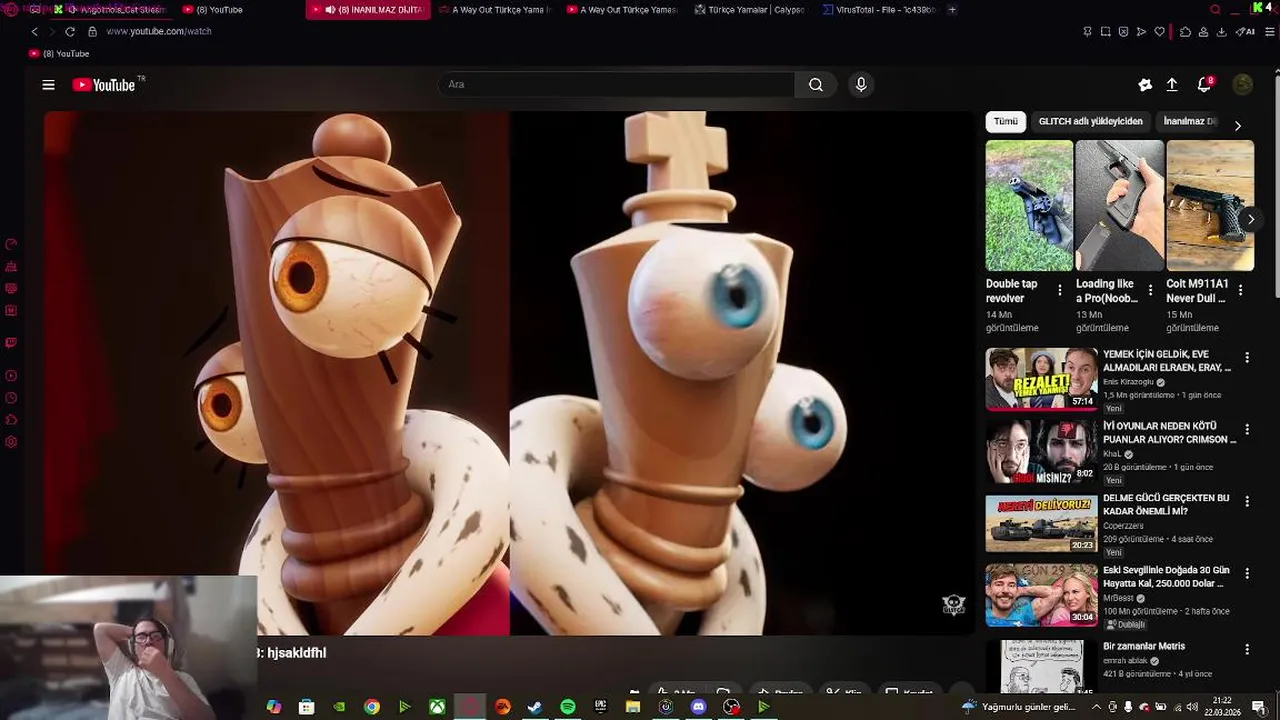This screenshot has width=1280, height=720.
Task: Click the upload arrow icon
Action: [x=1172, y=85]
